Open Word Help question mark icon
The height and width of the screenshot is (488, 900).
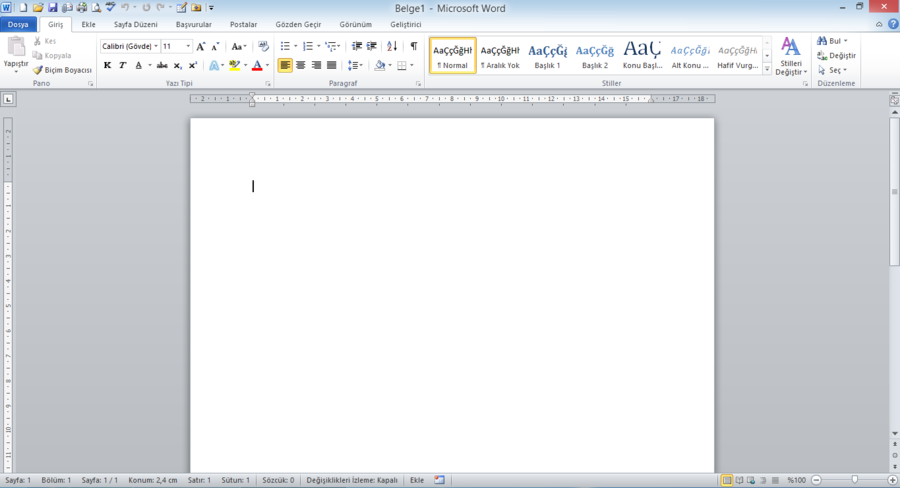click(893, 24)
